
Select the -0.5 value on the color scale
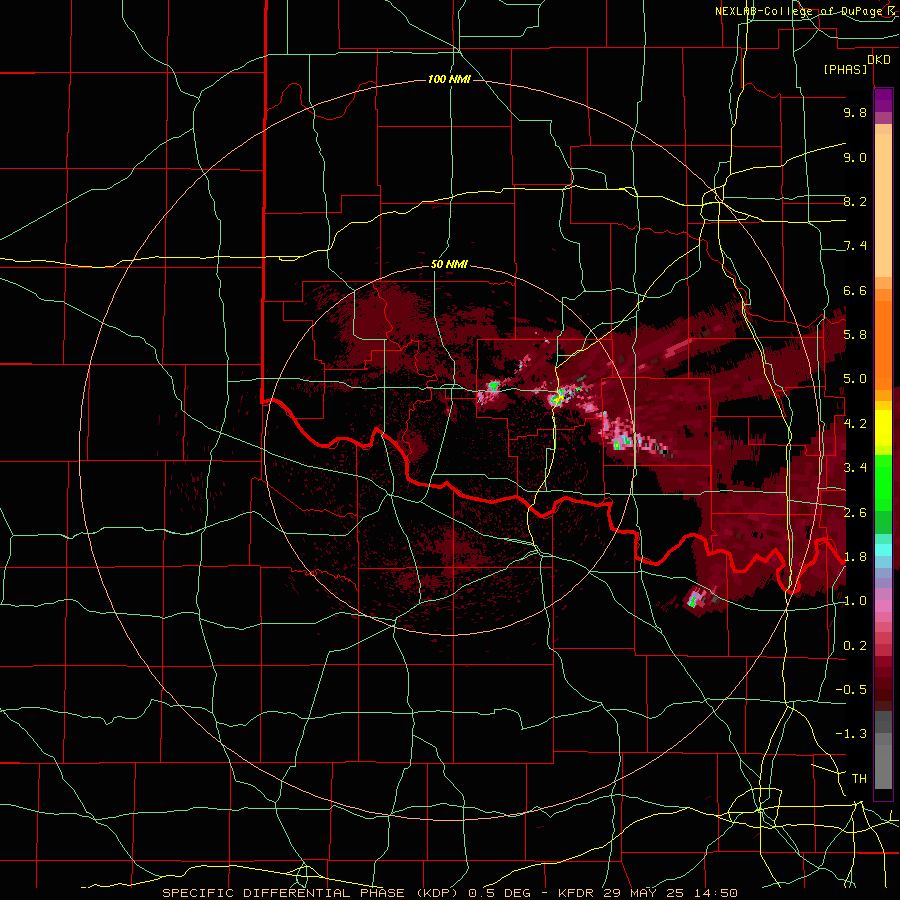tap(851, 690)
